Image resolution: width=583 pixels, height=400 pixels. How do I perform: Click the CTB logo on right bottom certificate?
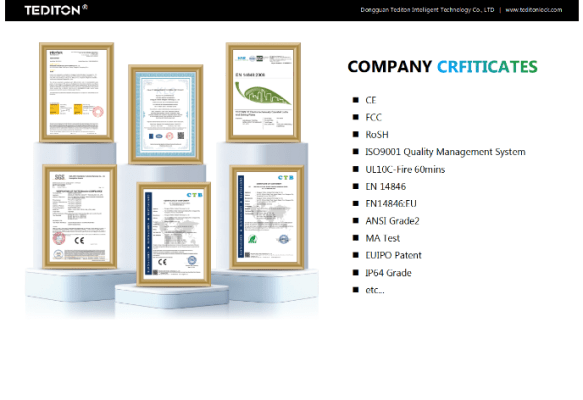(286, 178)
